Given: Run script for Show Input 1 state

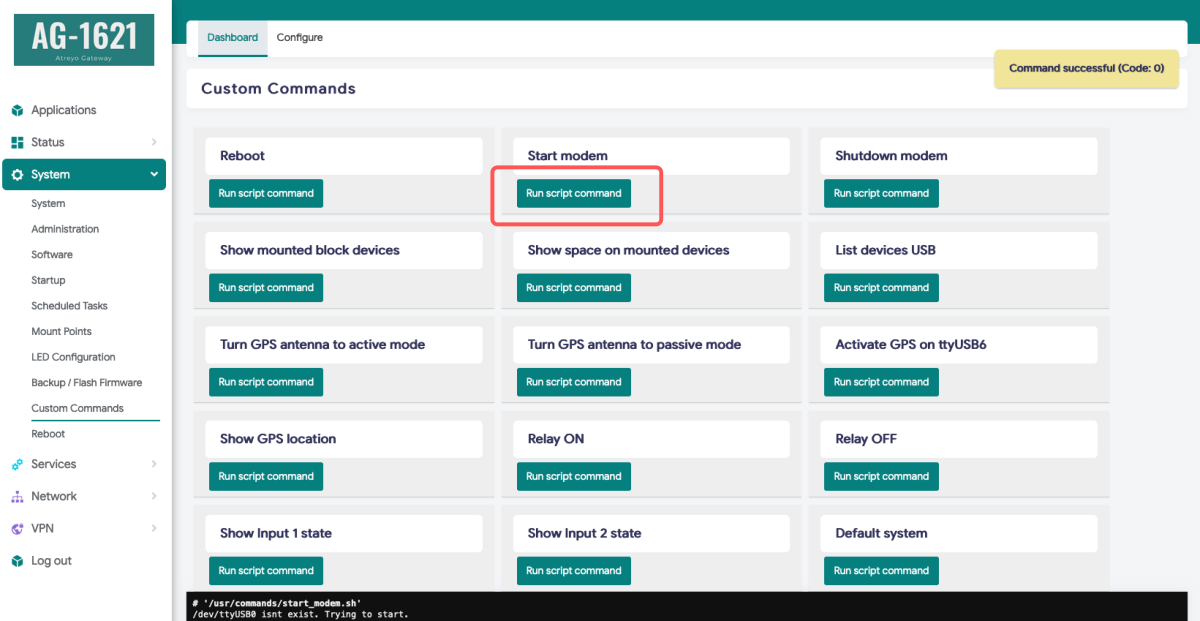Looking at the screenshot, I should (x=266, y=571).
